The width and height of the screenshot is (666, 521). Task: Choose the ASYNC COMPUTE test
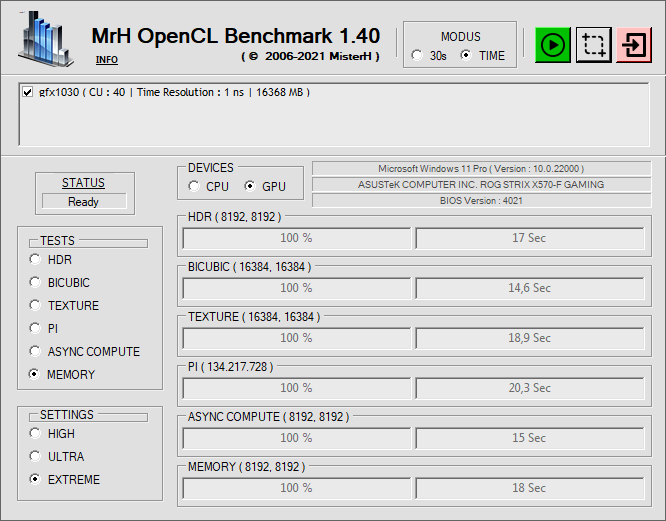(35, 351)
